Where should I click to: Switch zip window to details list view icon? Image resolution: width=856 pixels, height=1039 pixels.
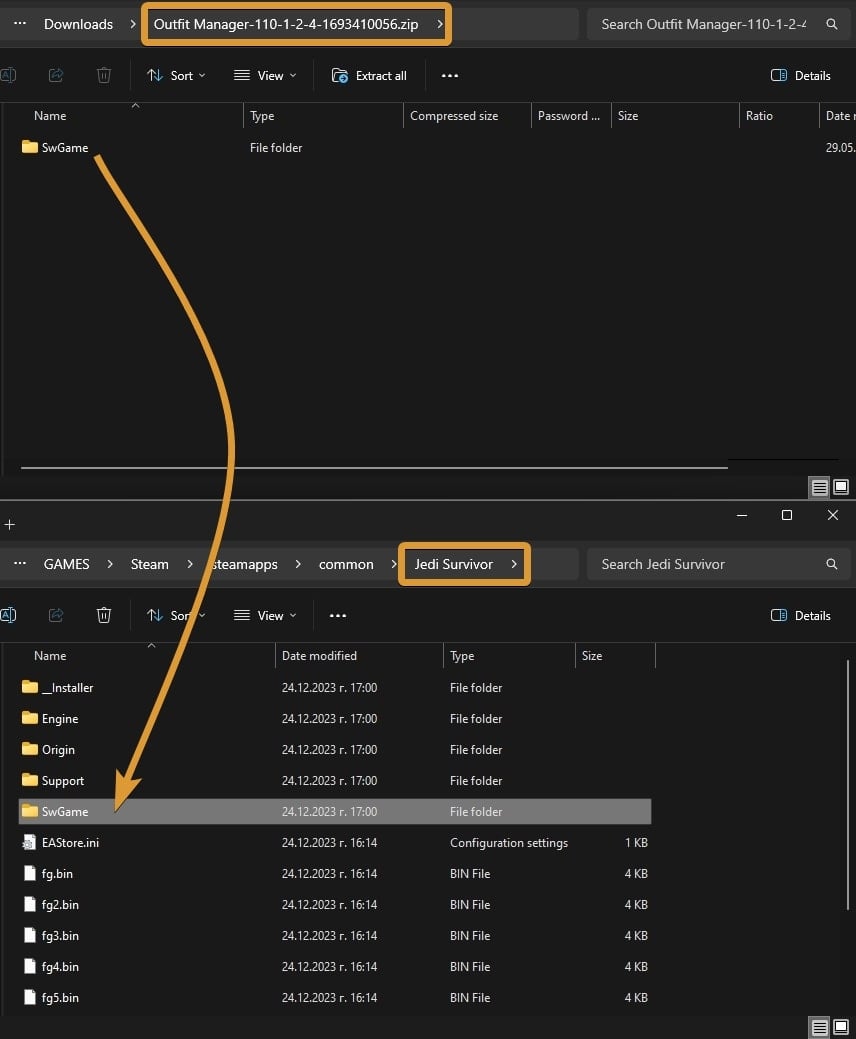click(820, 488)
